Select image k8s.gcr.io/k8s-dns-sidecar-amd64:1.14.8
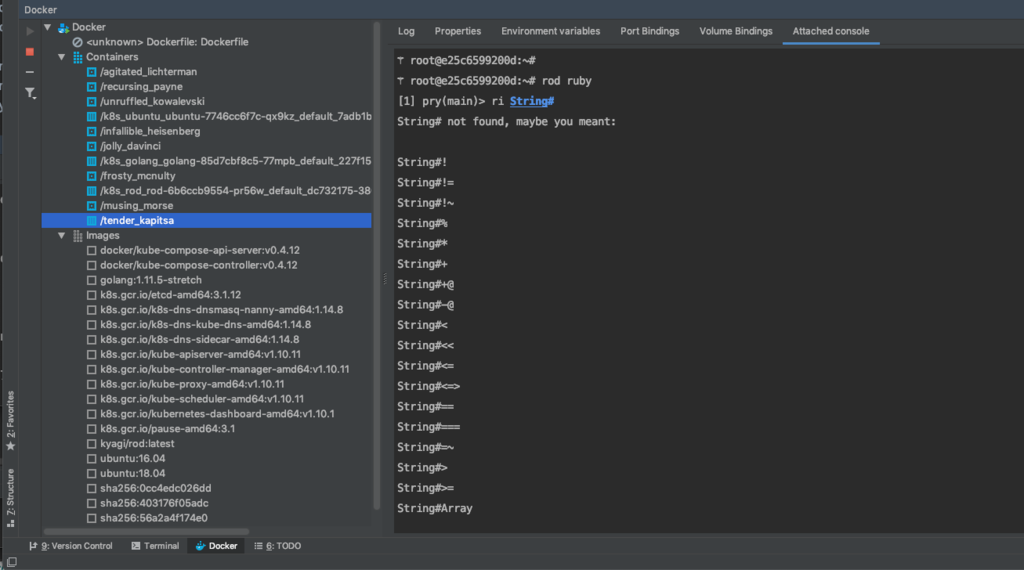The width and height of the screenshot is (1024, 570). [200, 340]
